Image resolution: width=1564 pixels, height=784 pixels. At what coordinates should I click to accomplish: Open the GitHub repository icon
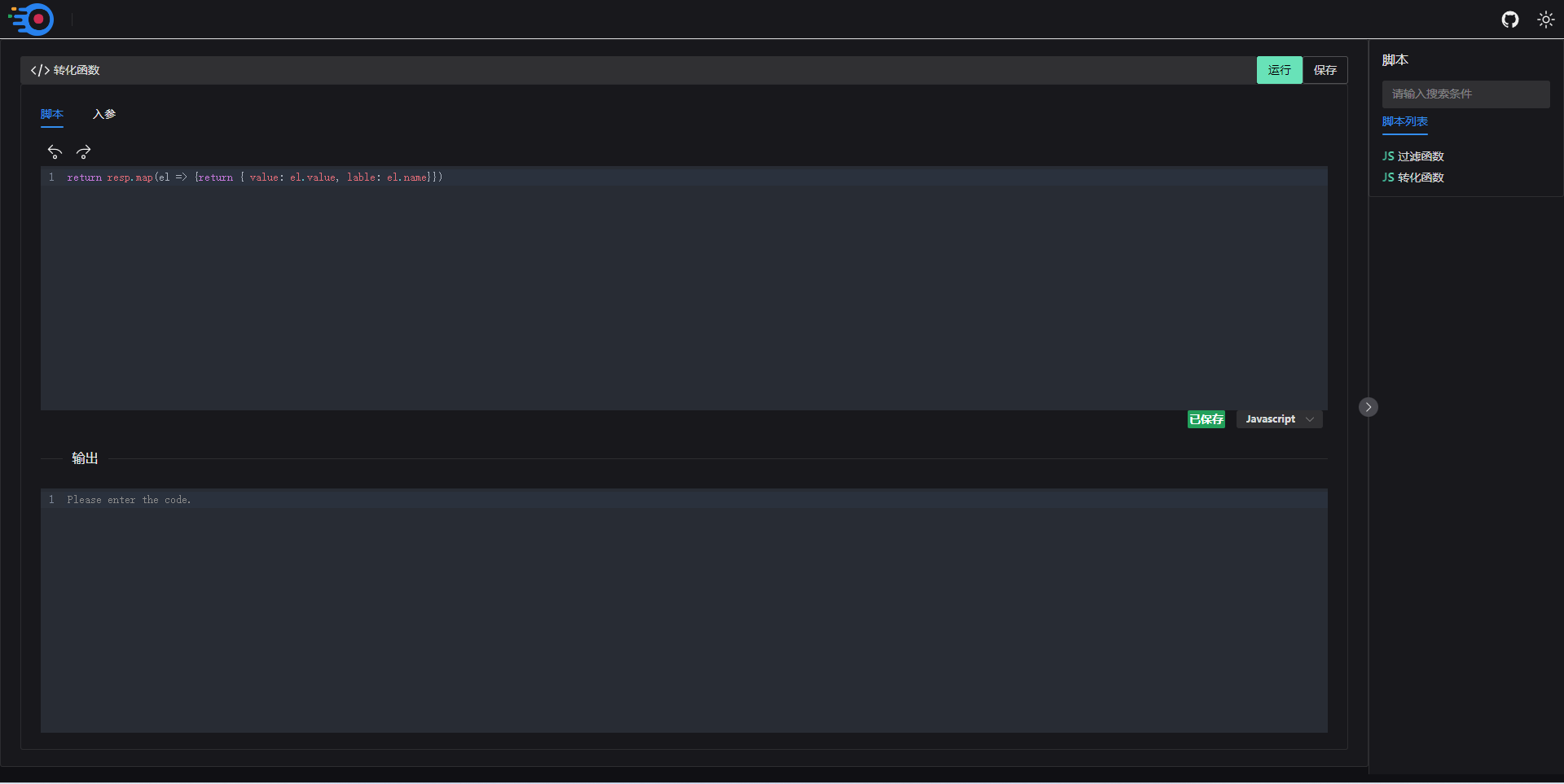tap(1510, 20)
